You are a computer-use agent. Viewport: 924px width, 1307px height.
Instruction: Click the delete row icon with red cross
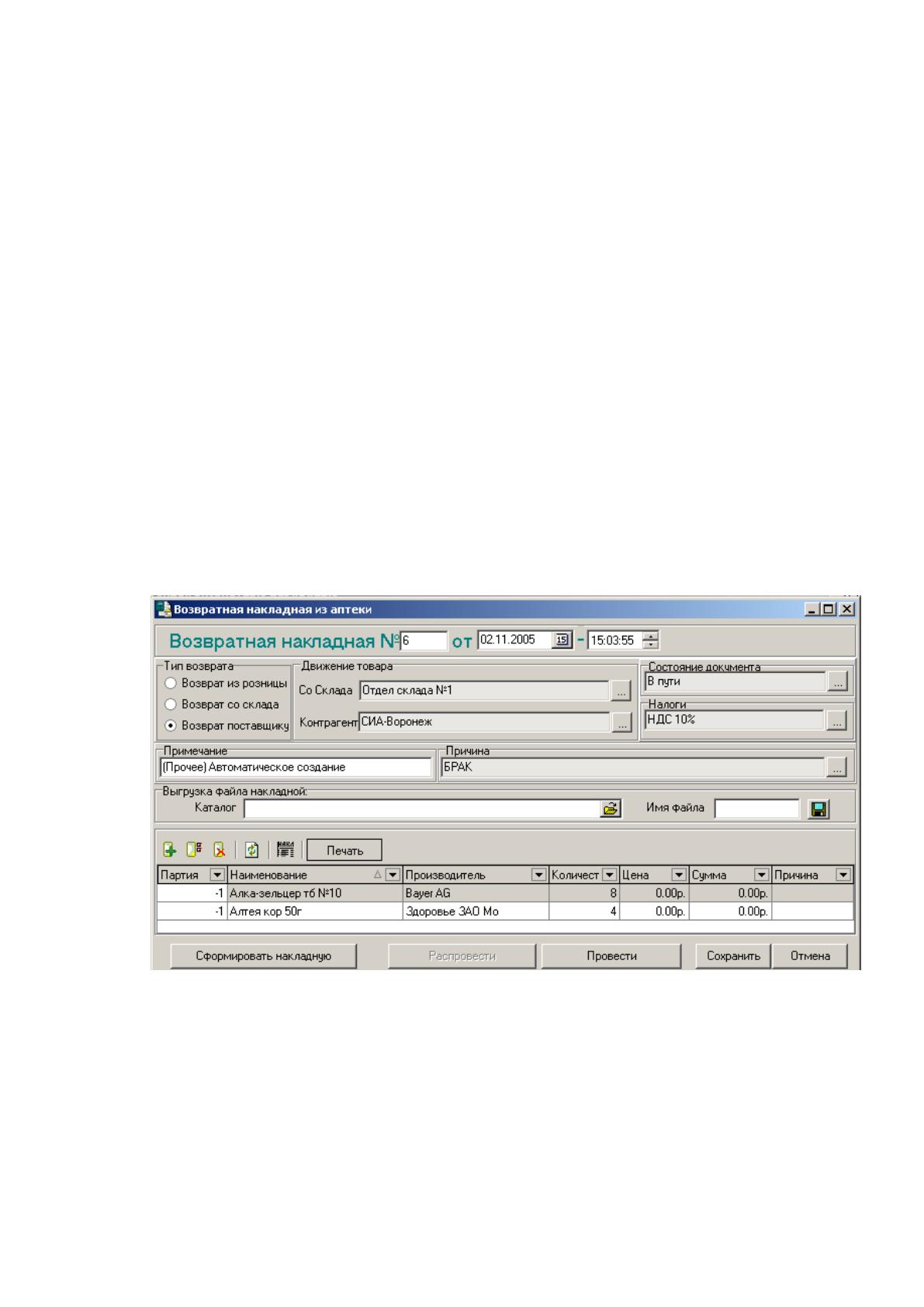click(x=220, y=850)
